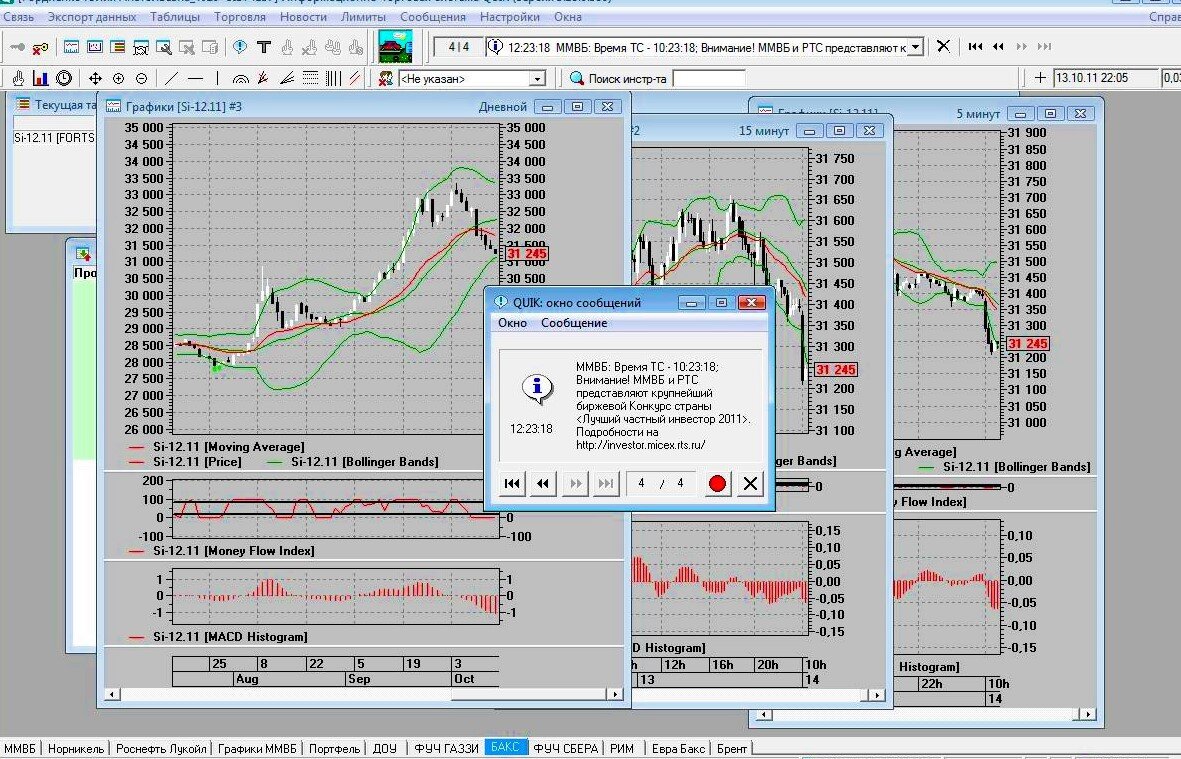Open the Настройки menu
The height and width of the screenshot is (759, 1181).
click(x=509, y=17)
